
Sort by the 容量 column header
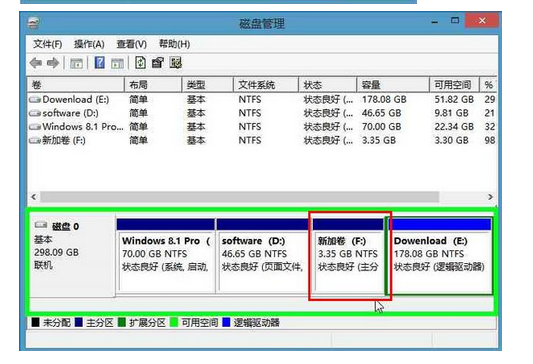pyautogui.click(x=393, y=85)
